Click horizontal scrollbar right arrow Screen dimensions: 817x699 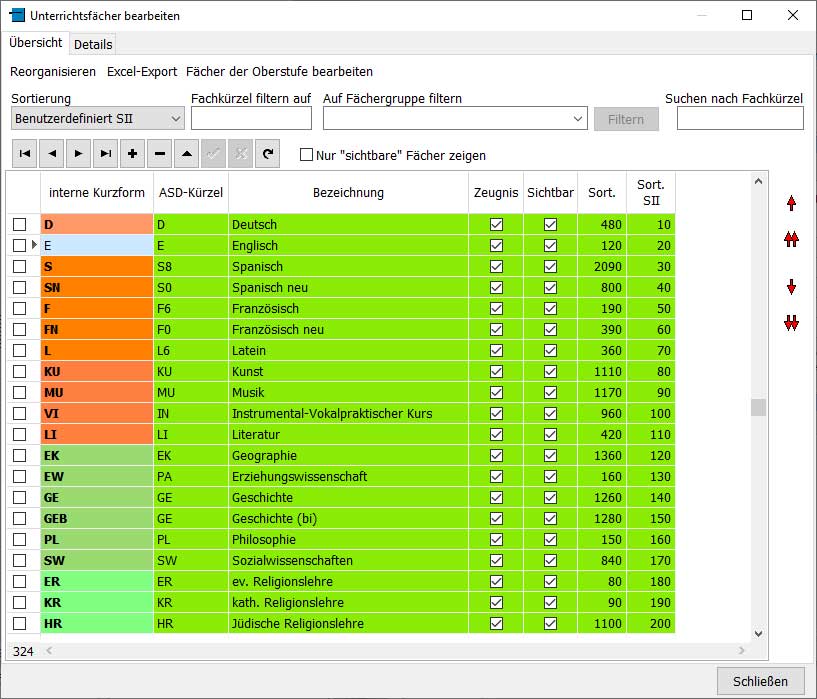click(x=741, y=651)
